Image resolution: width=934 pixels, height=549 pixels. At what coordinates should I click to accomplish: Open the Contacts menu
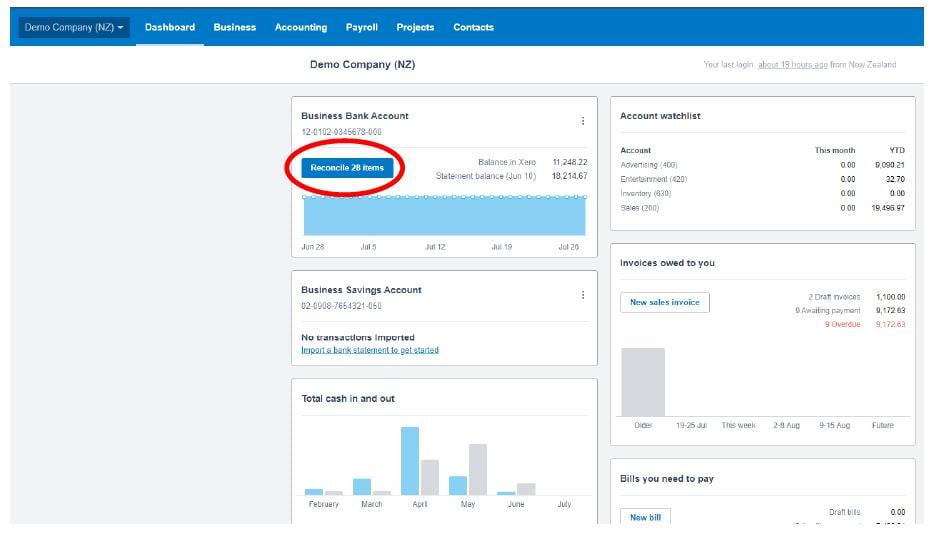pos(473,27)
